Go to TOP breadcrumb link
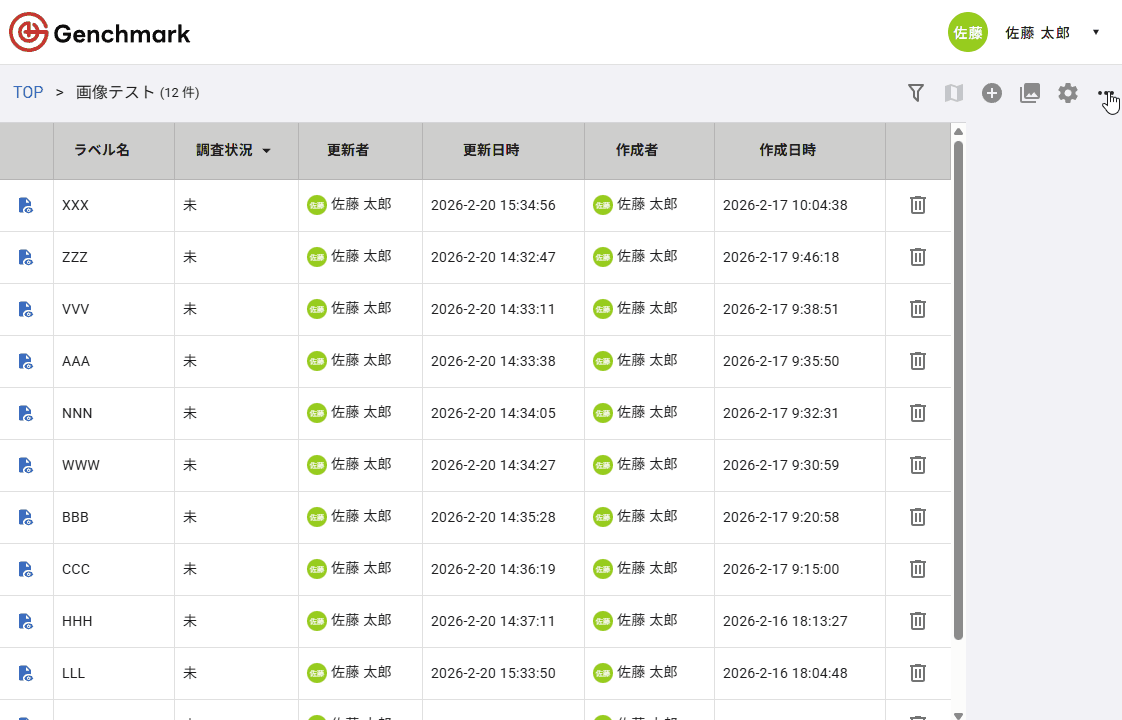Screen dimensions: 1122x720 coord(28,92)
